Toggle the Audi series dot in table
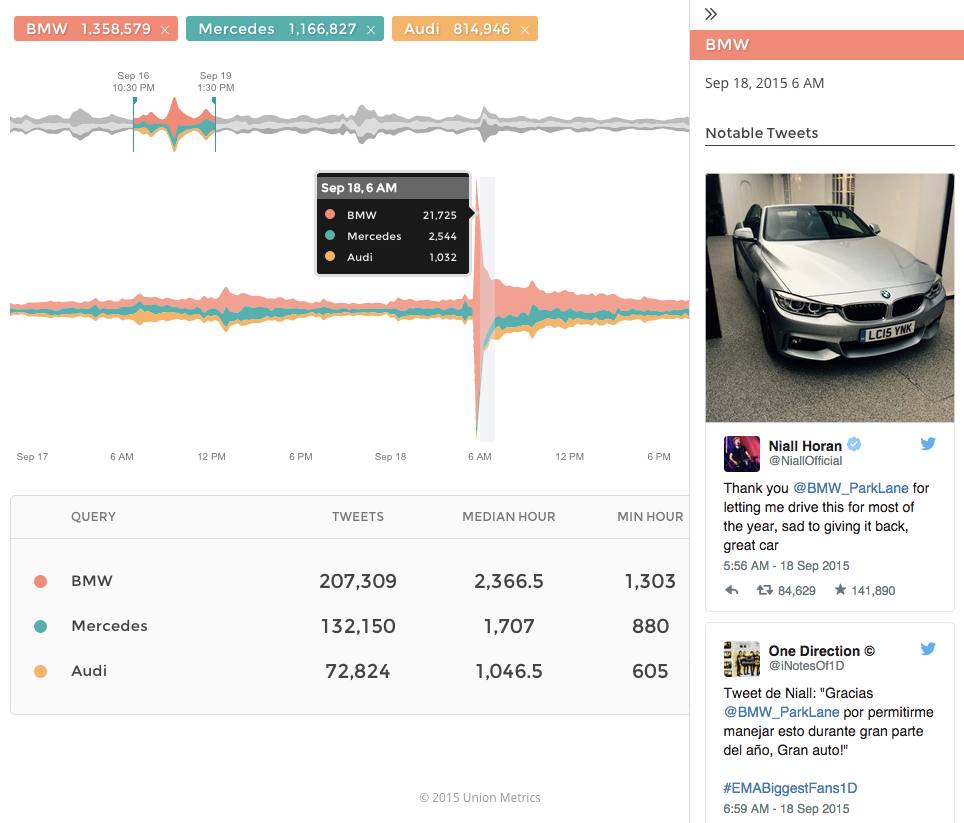This screenshot has height=823, width=964. coord(40,671)
